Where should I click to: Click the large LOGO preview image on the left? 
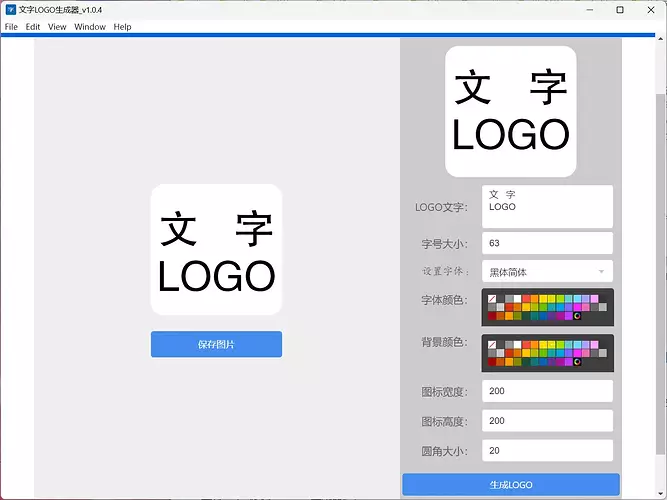point(216,250)
